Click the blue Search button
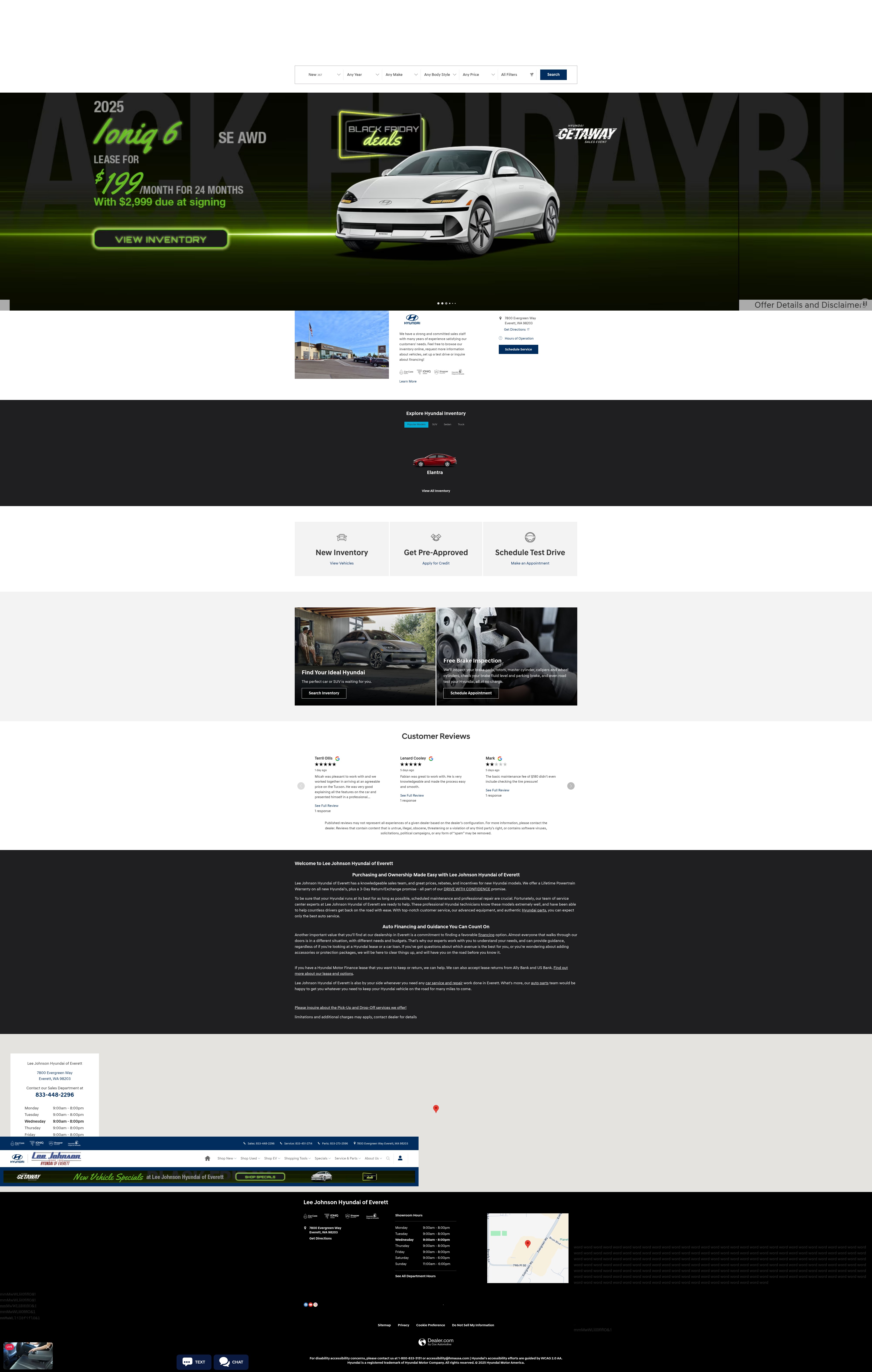The width and height of the screenshot is (872, 1372). pyautogui.click(x=554, y=75)
